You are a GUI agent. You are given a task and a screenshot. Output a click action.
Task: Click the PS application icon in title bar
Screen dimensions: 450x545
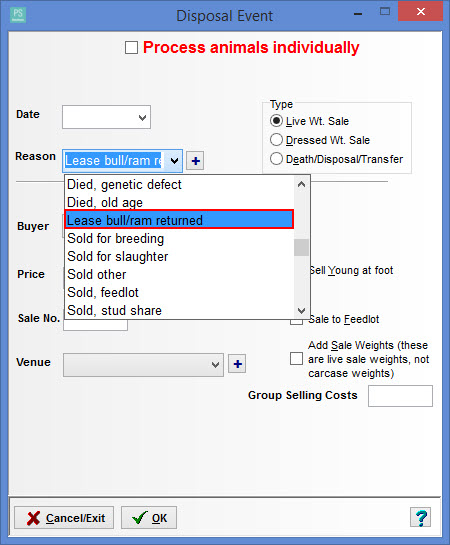pyautogui.click(x=18, y=15)
